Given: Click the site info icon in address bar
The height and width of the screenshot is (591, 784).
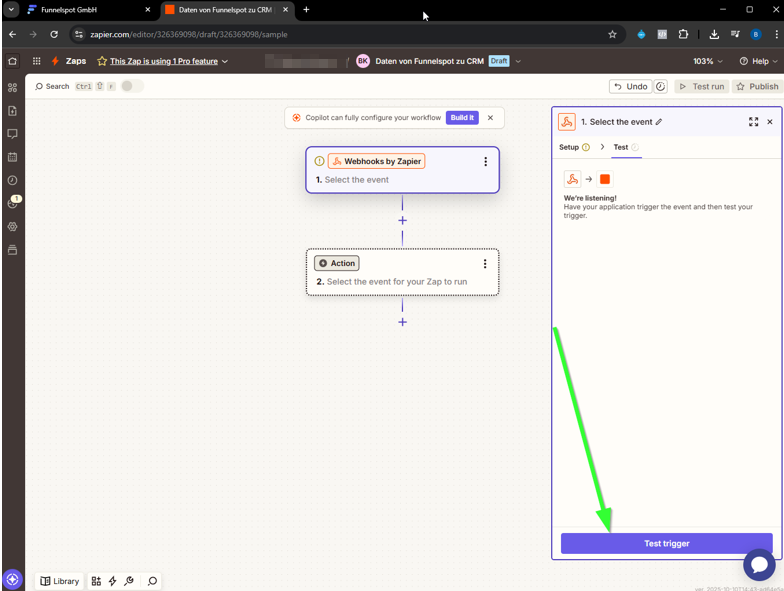Looking at the screenshot, I should click(x=78, y=34).
